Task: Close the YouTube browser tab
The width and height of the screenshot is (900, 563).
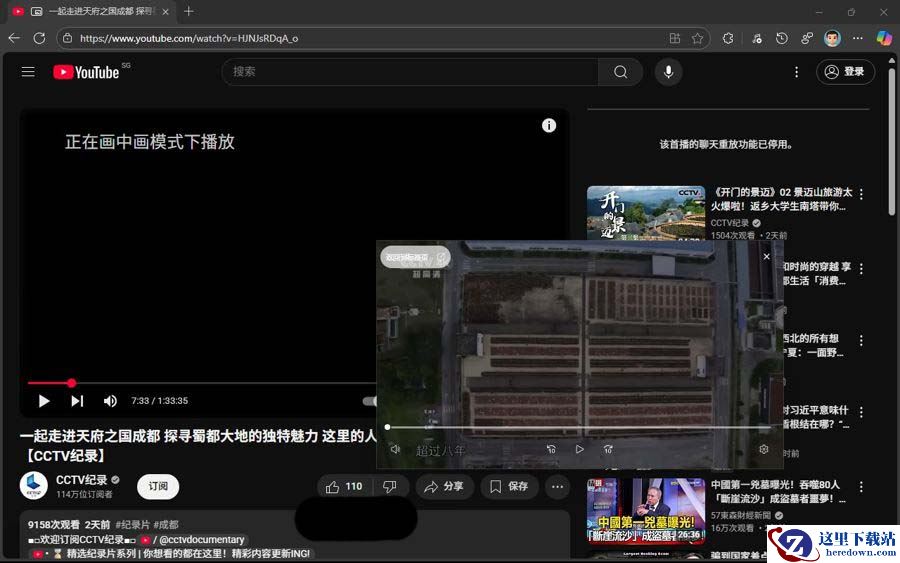Action: tap(165, 11)
